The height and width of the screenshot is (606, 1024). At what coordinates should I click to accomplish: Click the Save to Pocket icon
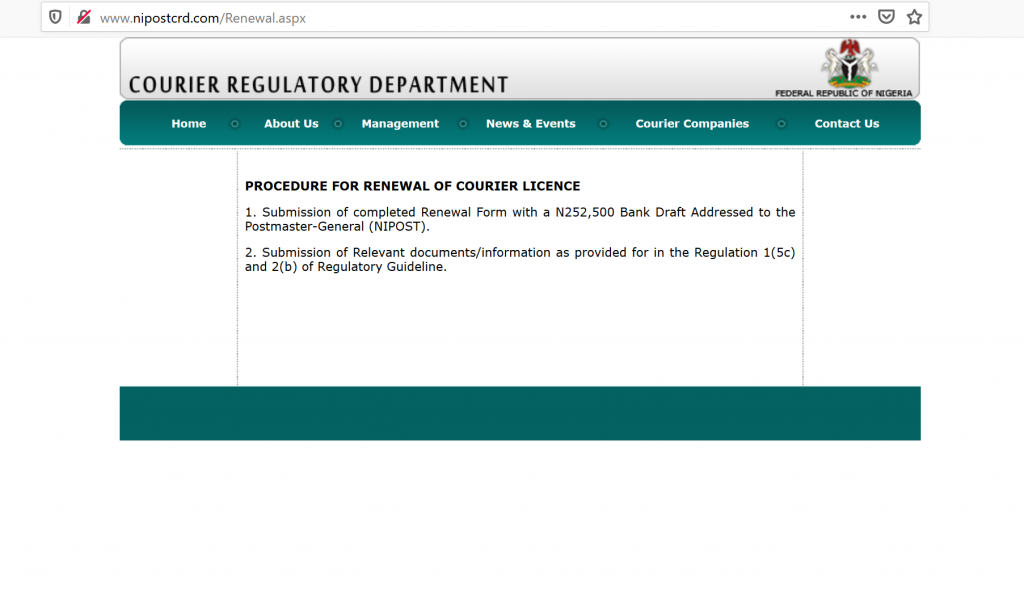[x=886, y=17]
